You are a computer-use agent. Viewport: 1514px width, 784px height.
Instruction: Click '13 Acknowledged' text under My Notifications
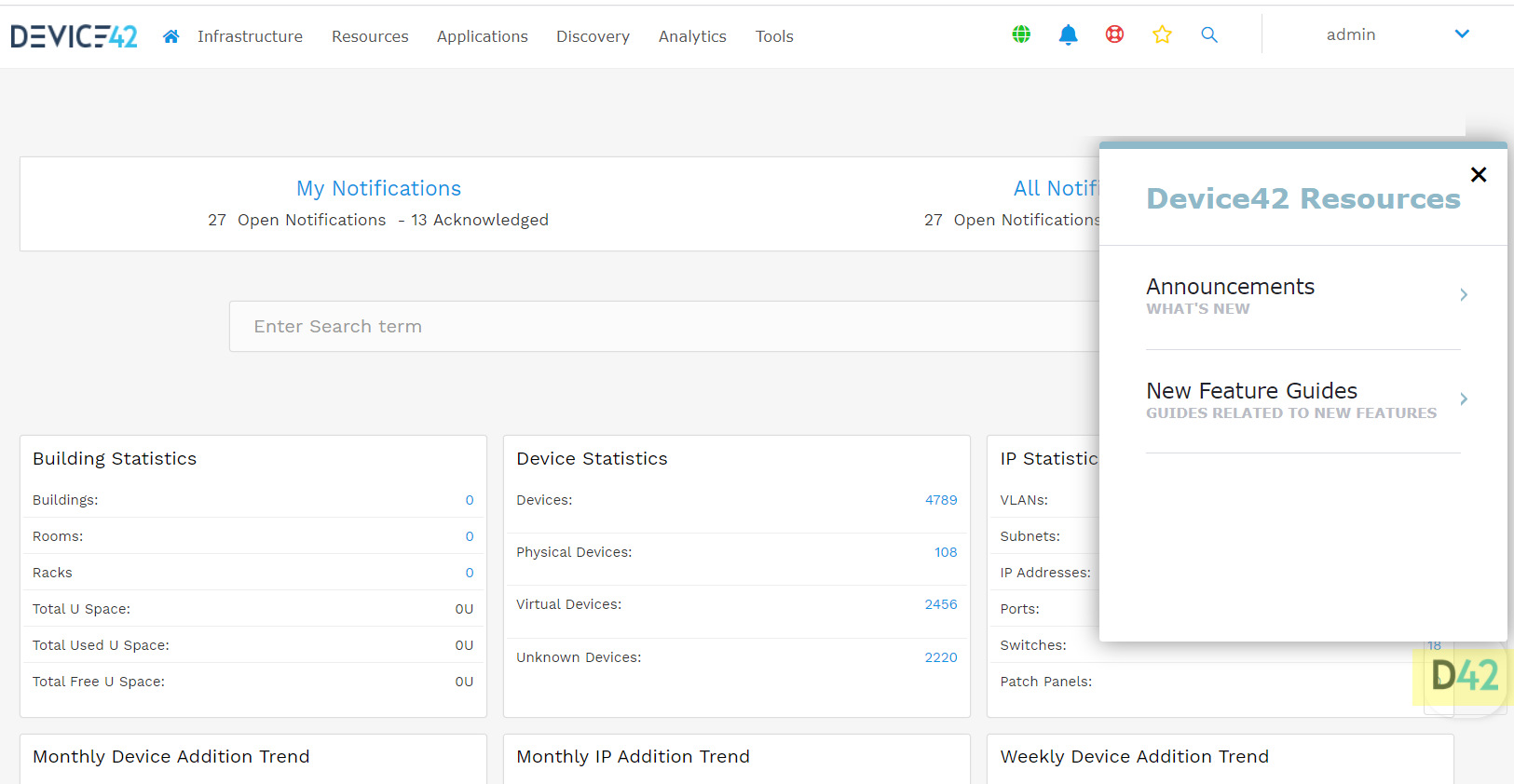coord(480,220)
